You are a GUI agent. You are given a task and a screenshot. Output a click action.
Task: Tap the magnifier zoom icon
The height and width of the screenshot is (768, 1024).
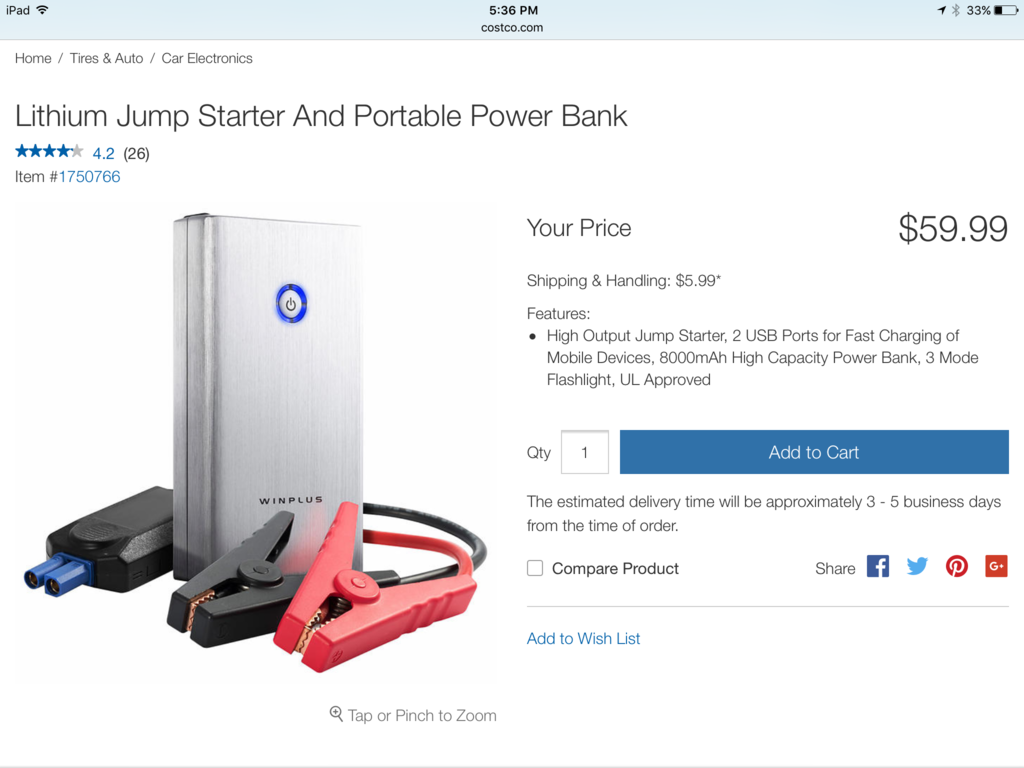[x=337, y=714]
